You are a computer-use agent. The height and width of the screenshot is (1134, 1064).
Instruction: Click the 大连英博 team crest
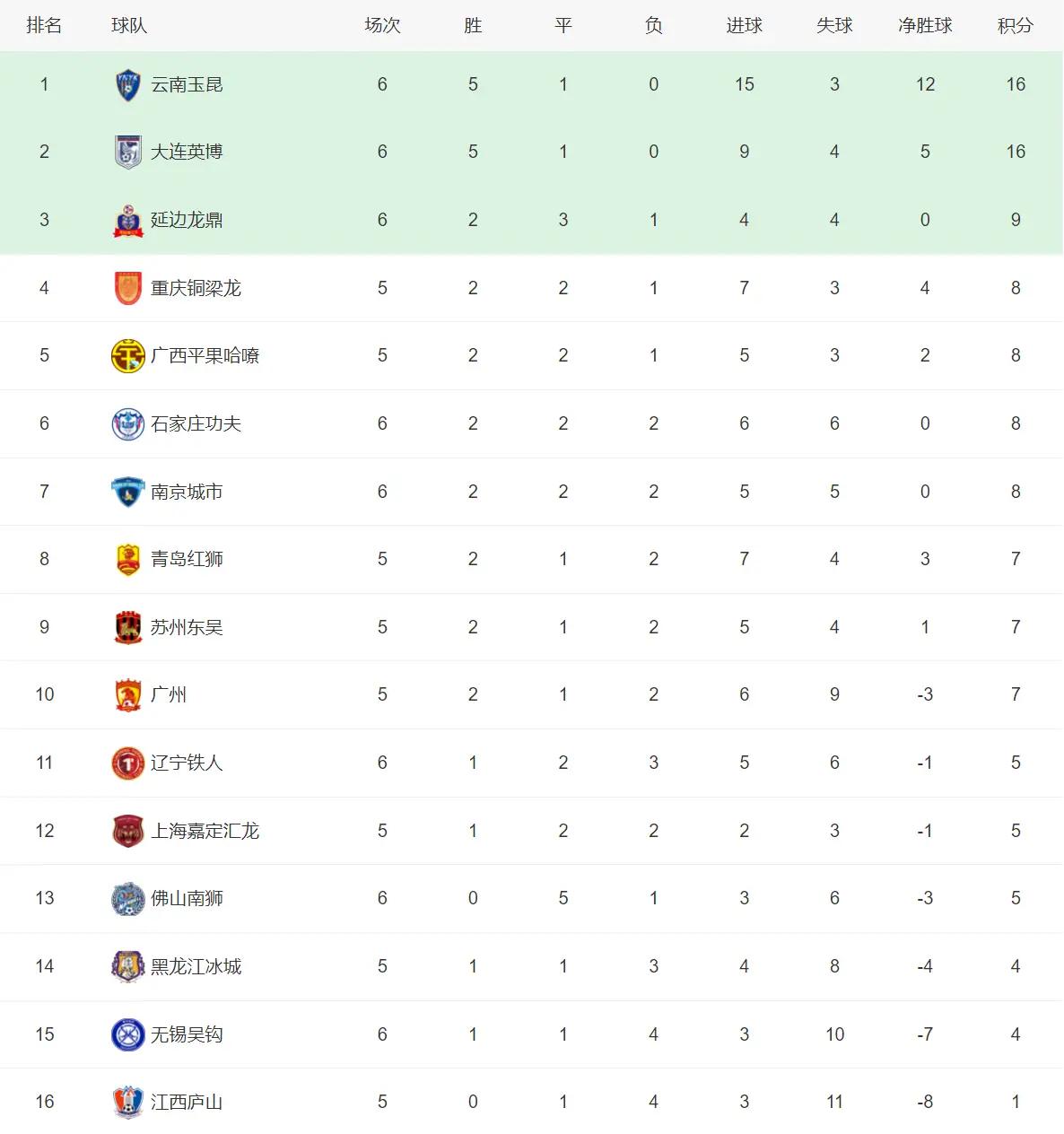click(x=128, y=153)
